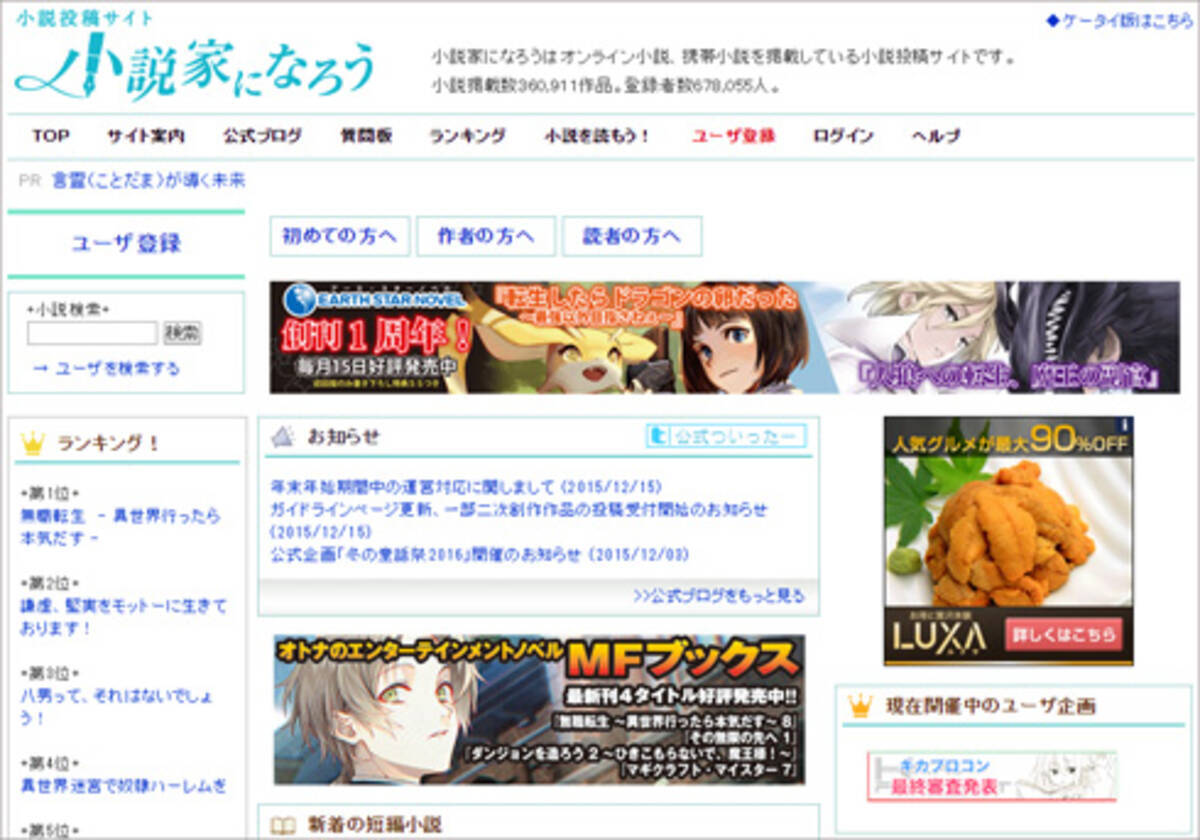Viewport: 1200px width, 840px height.
Task: Click the 新着の短編小説 heading
Action: pos(373,825)
